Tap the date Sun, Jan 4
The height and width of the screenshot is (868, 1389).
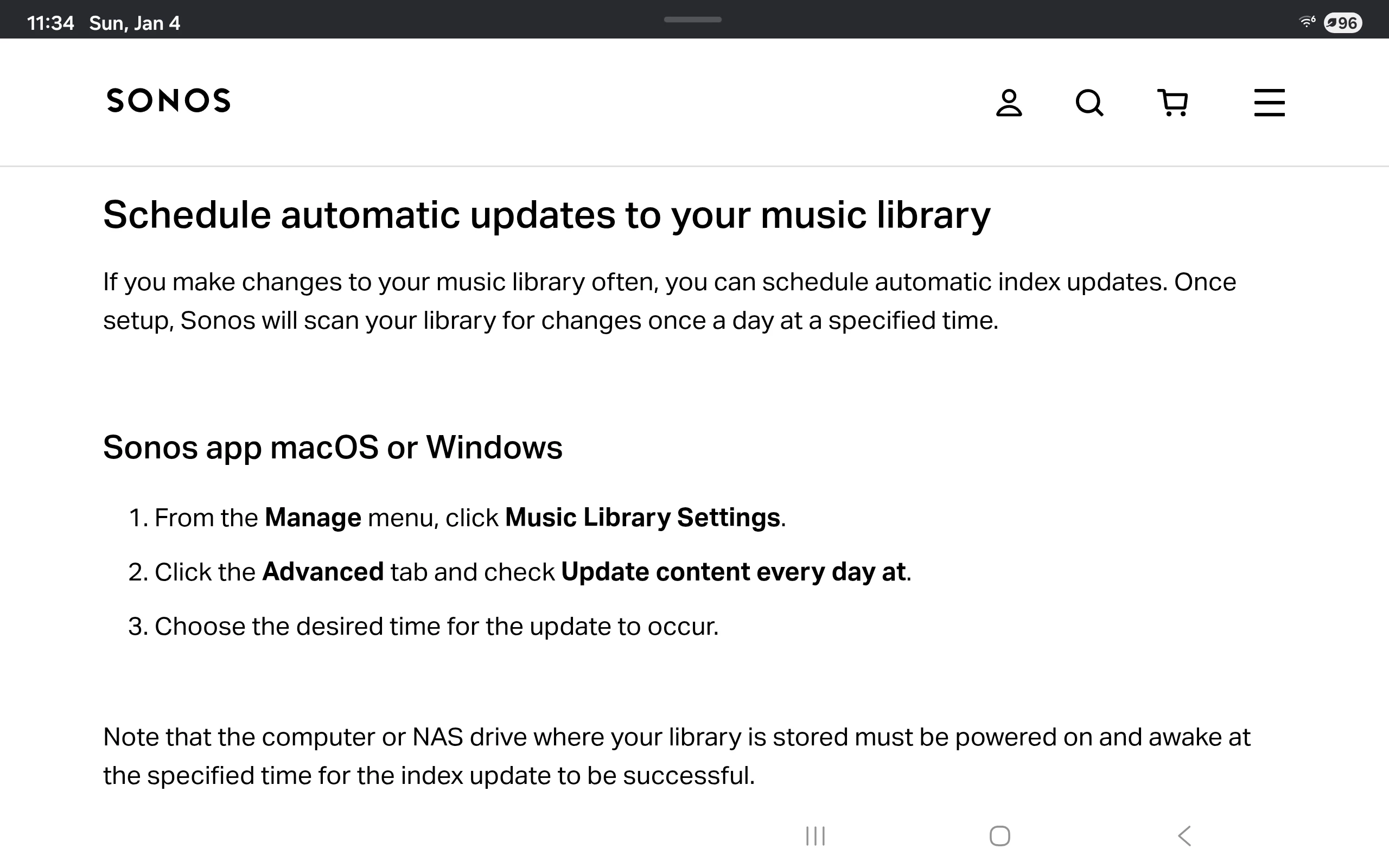coord(135,23)
